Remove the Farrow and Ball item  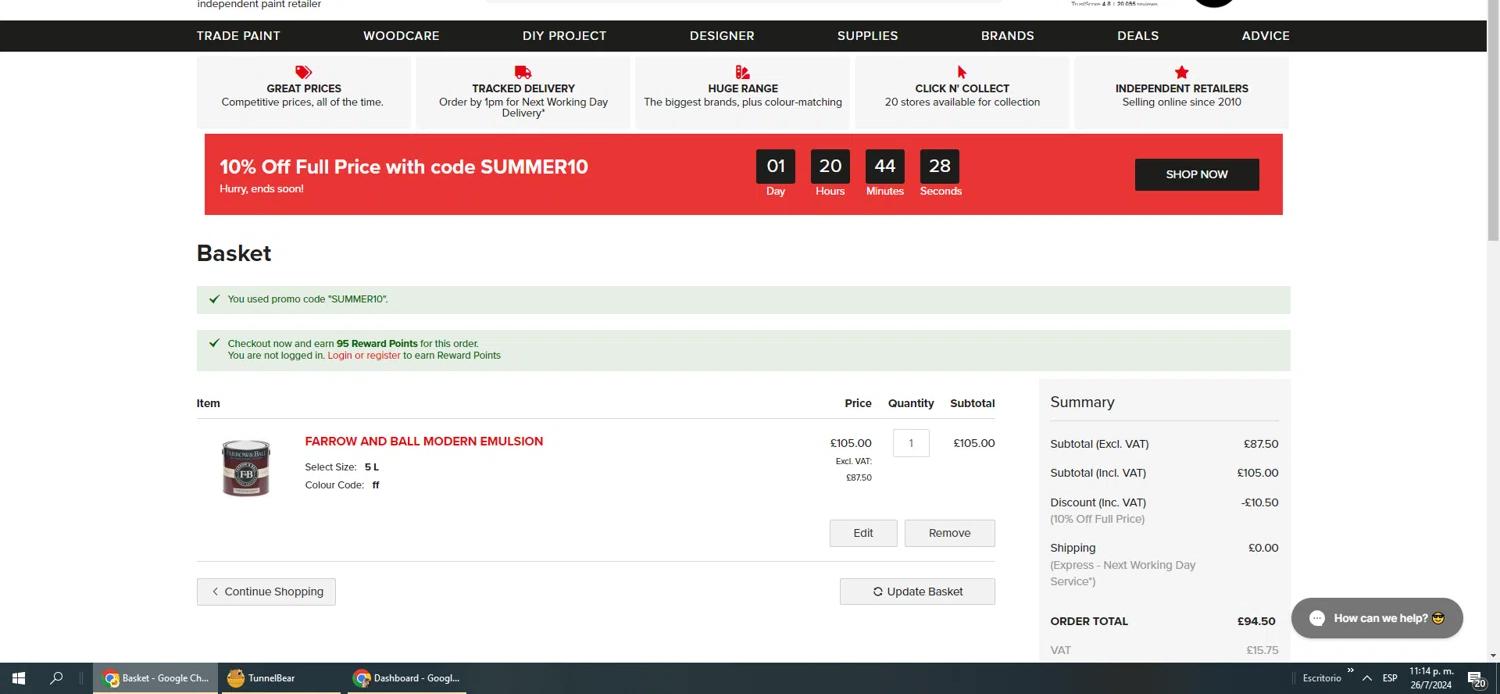pos(949,533)
